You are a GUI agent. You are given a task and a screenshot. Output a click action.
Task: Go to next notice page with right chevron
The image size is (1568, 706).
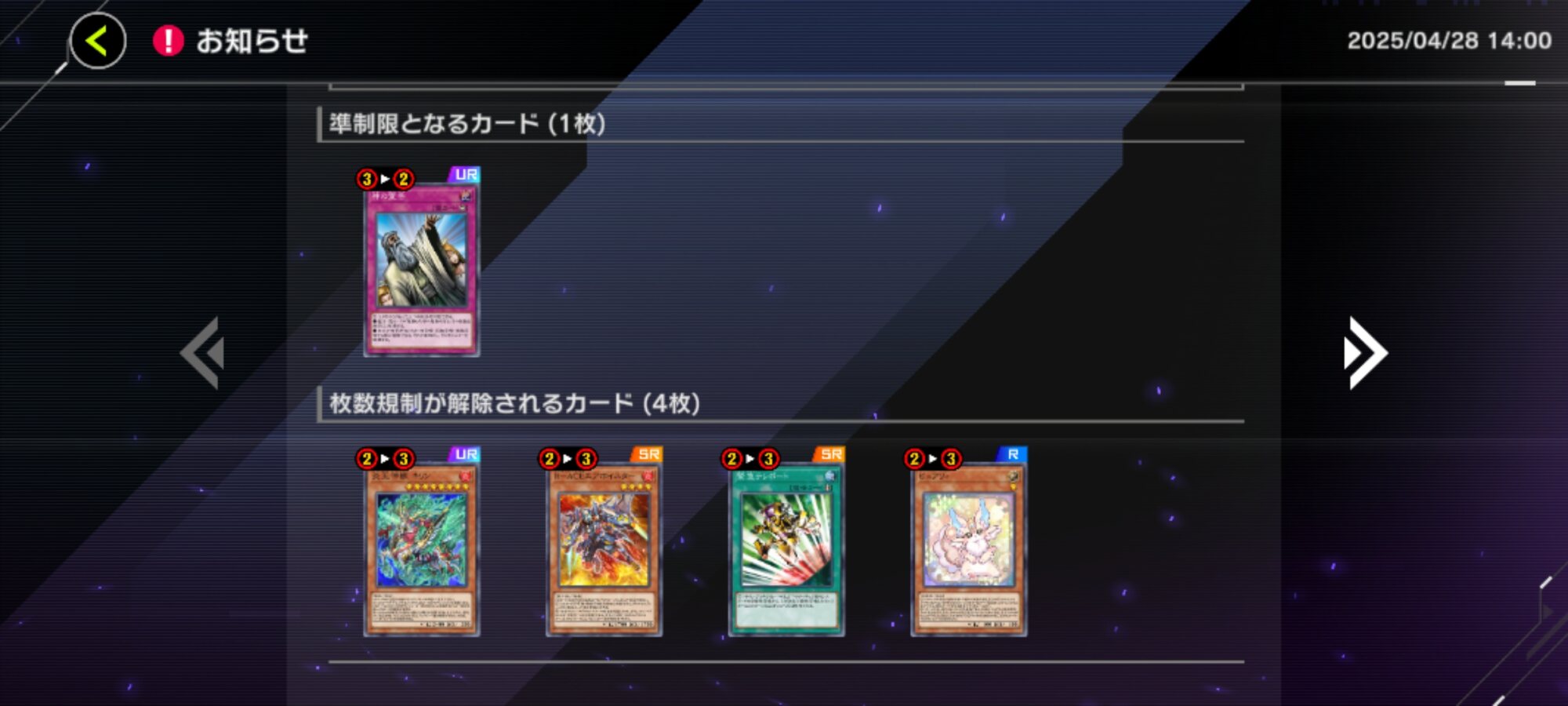tap(1365, 353)
